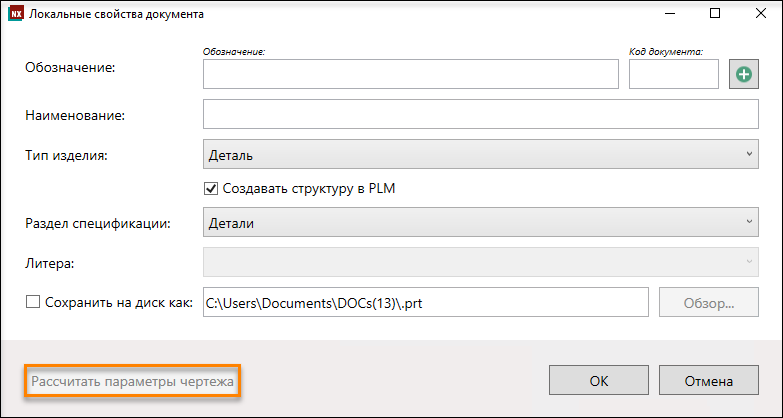
Task: Confirm the dialog with OK
Action: tap(599, 381)
